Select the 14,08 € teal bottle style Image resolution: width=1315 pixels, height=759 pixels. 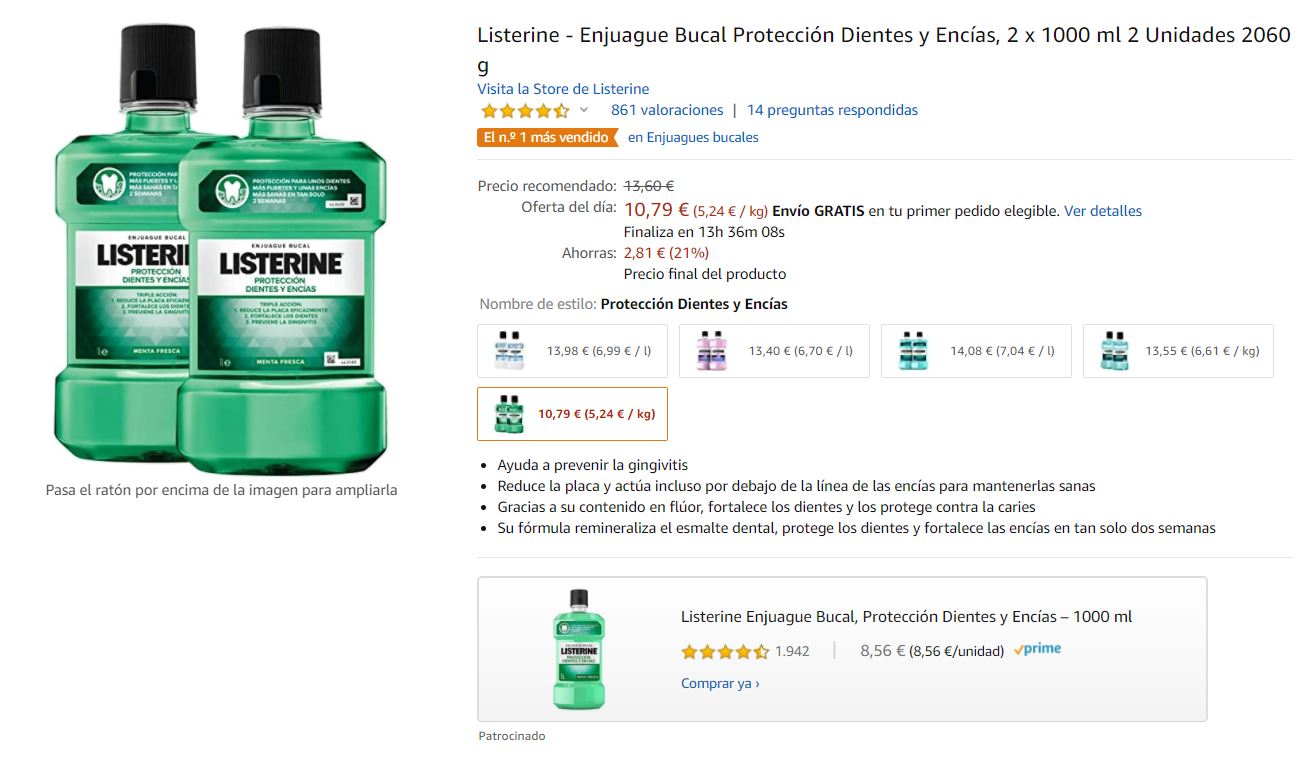tap(976, 351)
